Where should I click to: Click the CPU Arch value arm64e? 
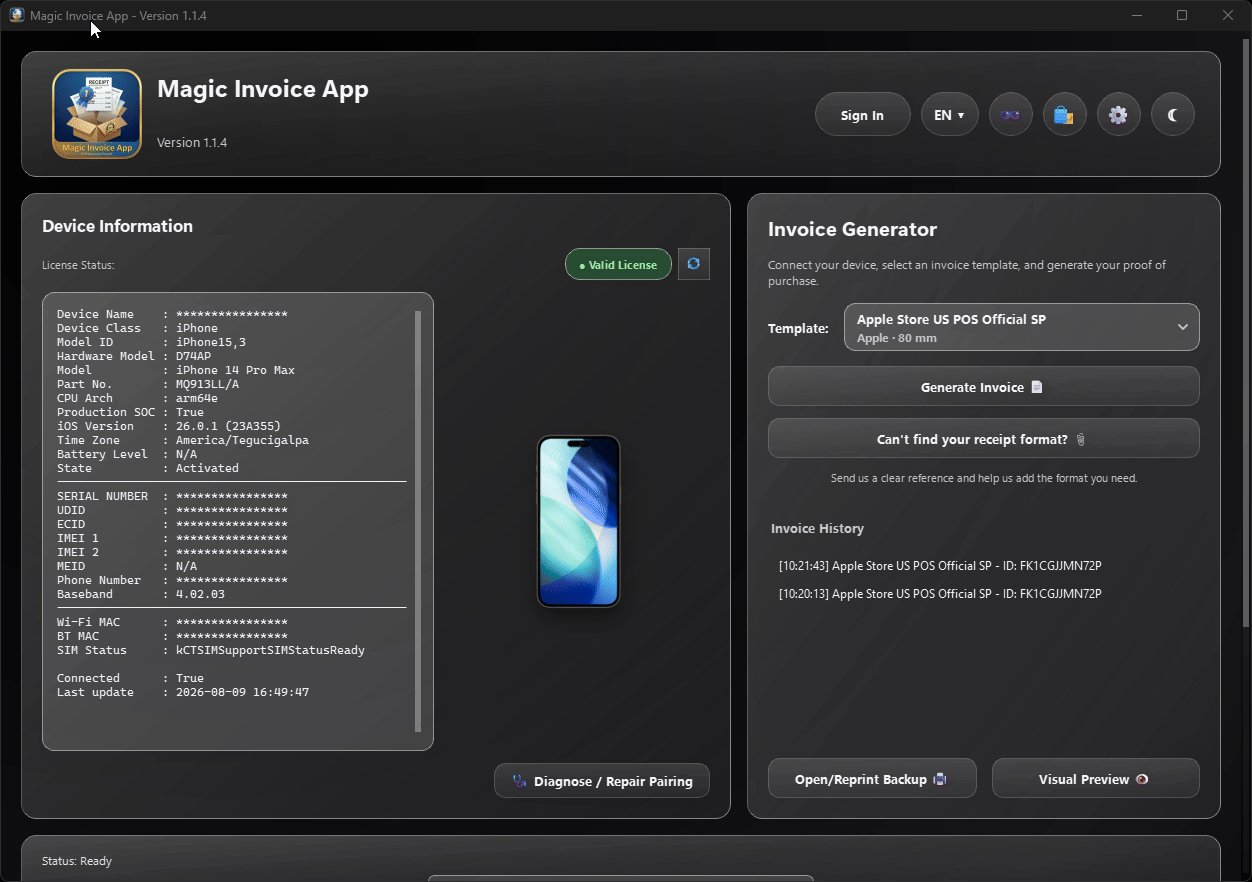point(197,398)
